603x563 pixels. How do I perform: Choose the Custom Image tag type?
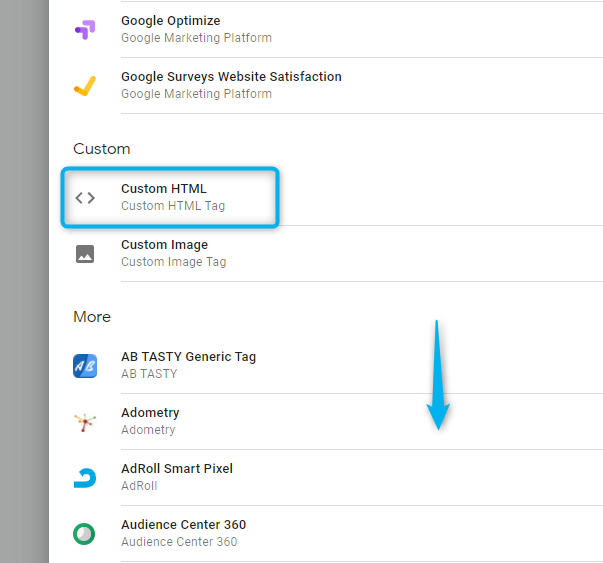[165, 245]
